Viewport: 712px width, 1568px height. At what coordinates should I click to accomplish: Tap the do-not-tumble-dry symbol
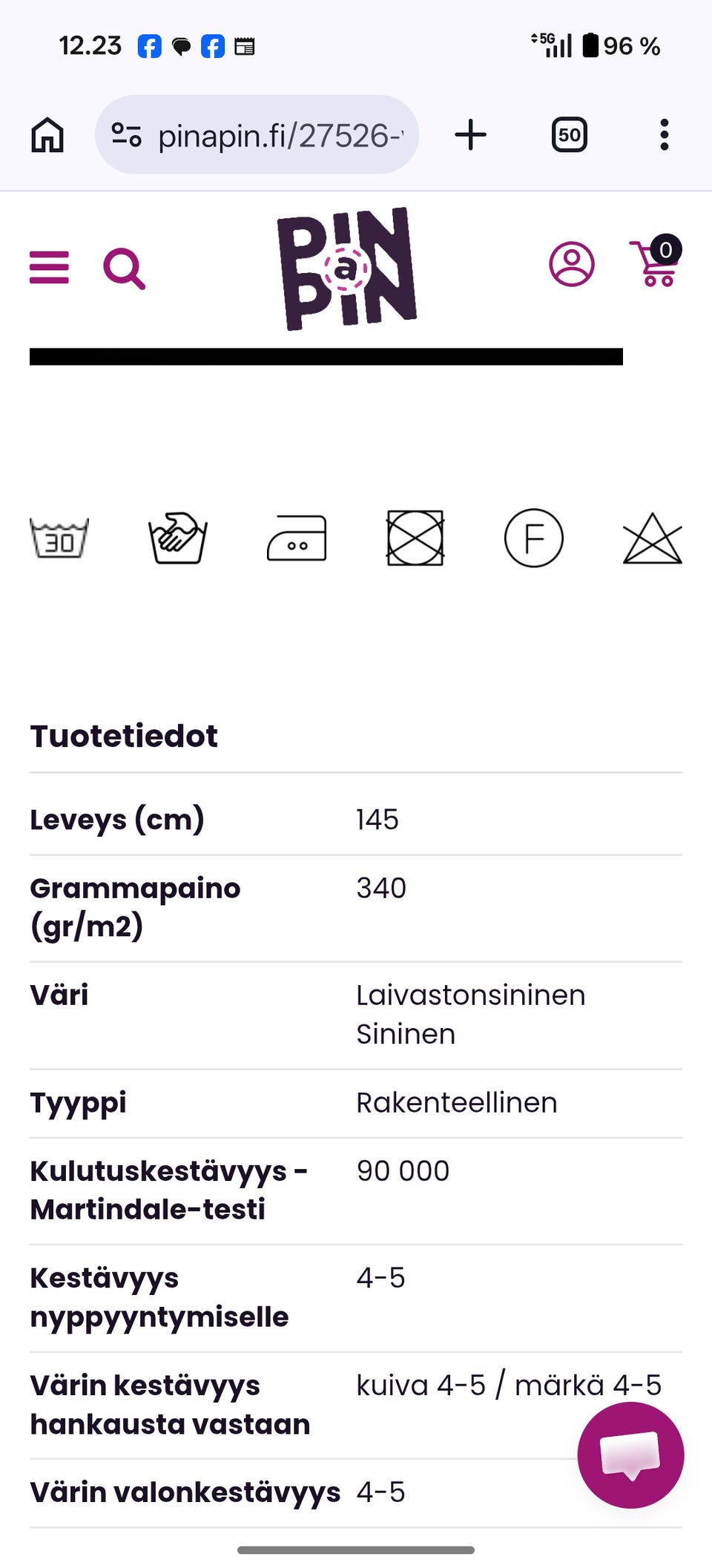tap(415, 538)
